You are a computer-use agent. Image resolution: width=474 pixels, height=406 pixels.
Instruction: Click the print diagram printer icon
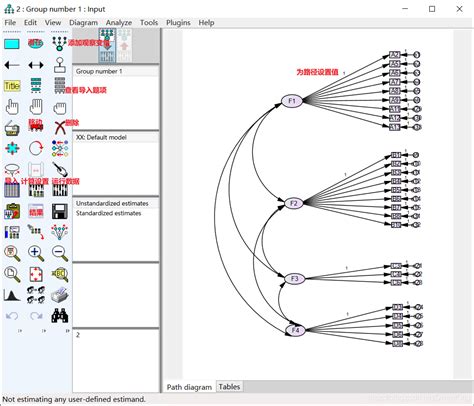pos(60,295)
